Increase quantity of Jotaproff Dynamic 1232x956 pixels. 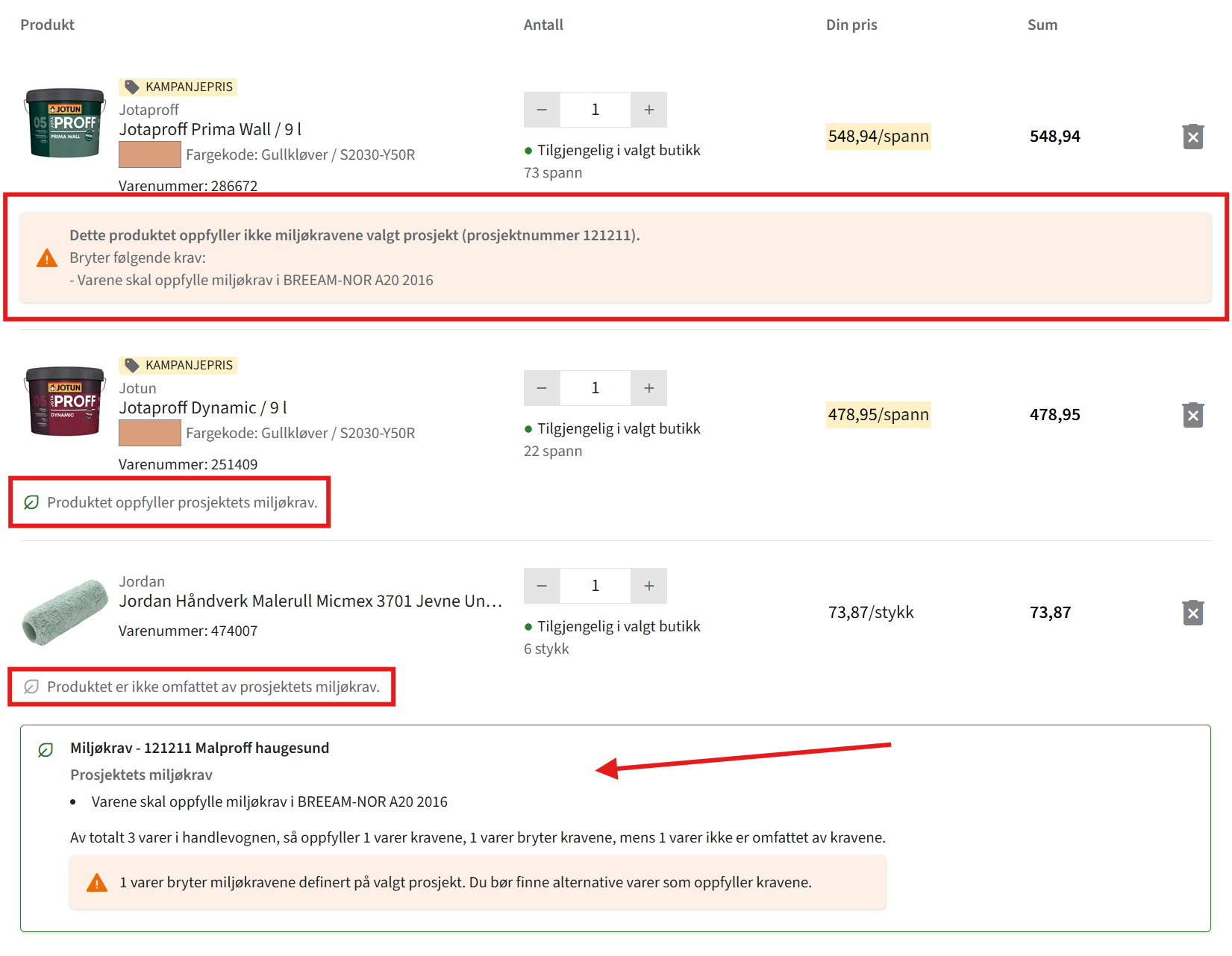point(648,388)
